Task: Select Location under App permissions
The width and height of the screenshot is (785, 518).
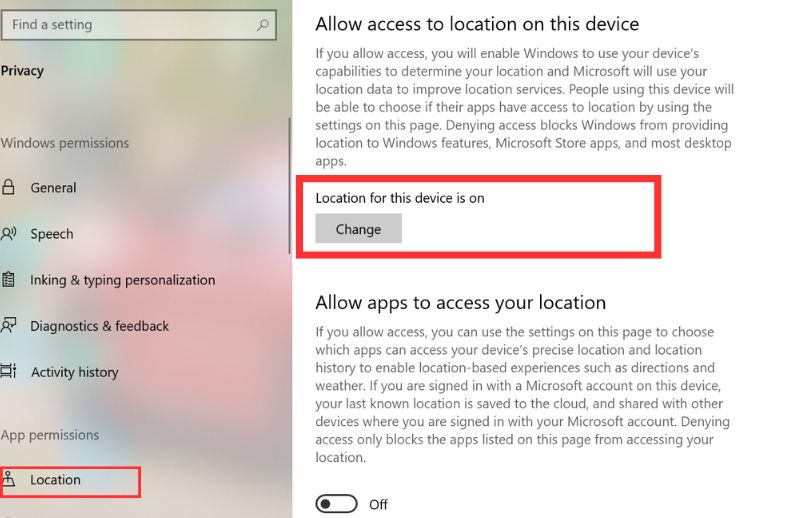Action: (x=55, y=479)
